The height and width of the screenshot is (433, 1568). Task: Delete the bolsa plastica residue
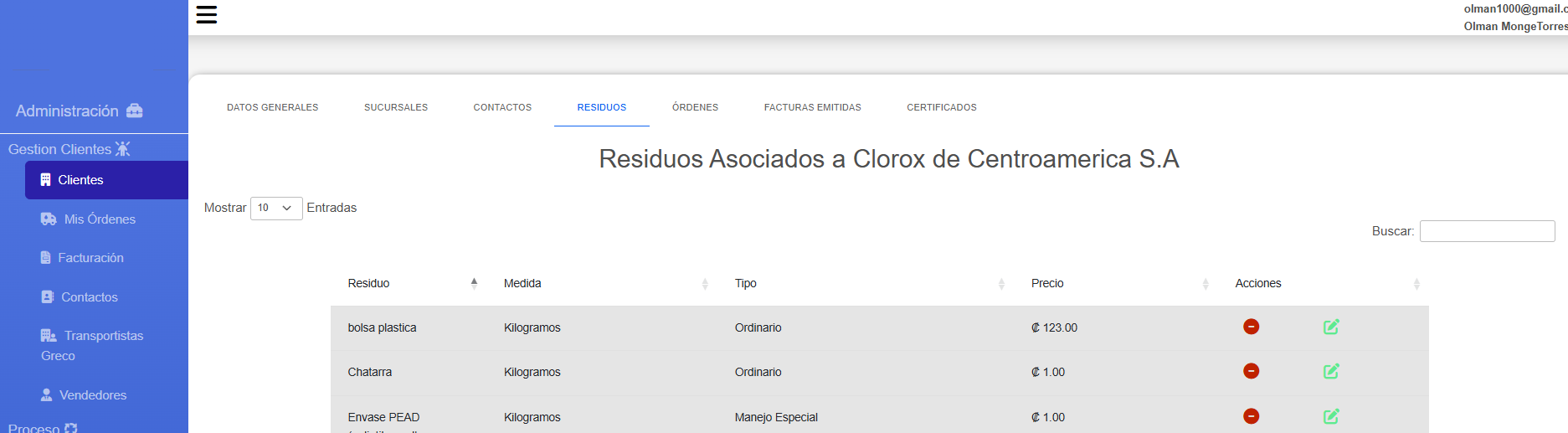click(x=1251, y=327)
